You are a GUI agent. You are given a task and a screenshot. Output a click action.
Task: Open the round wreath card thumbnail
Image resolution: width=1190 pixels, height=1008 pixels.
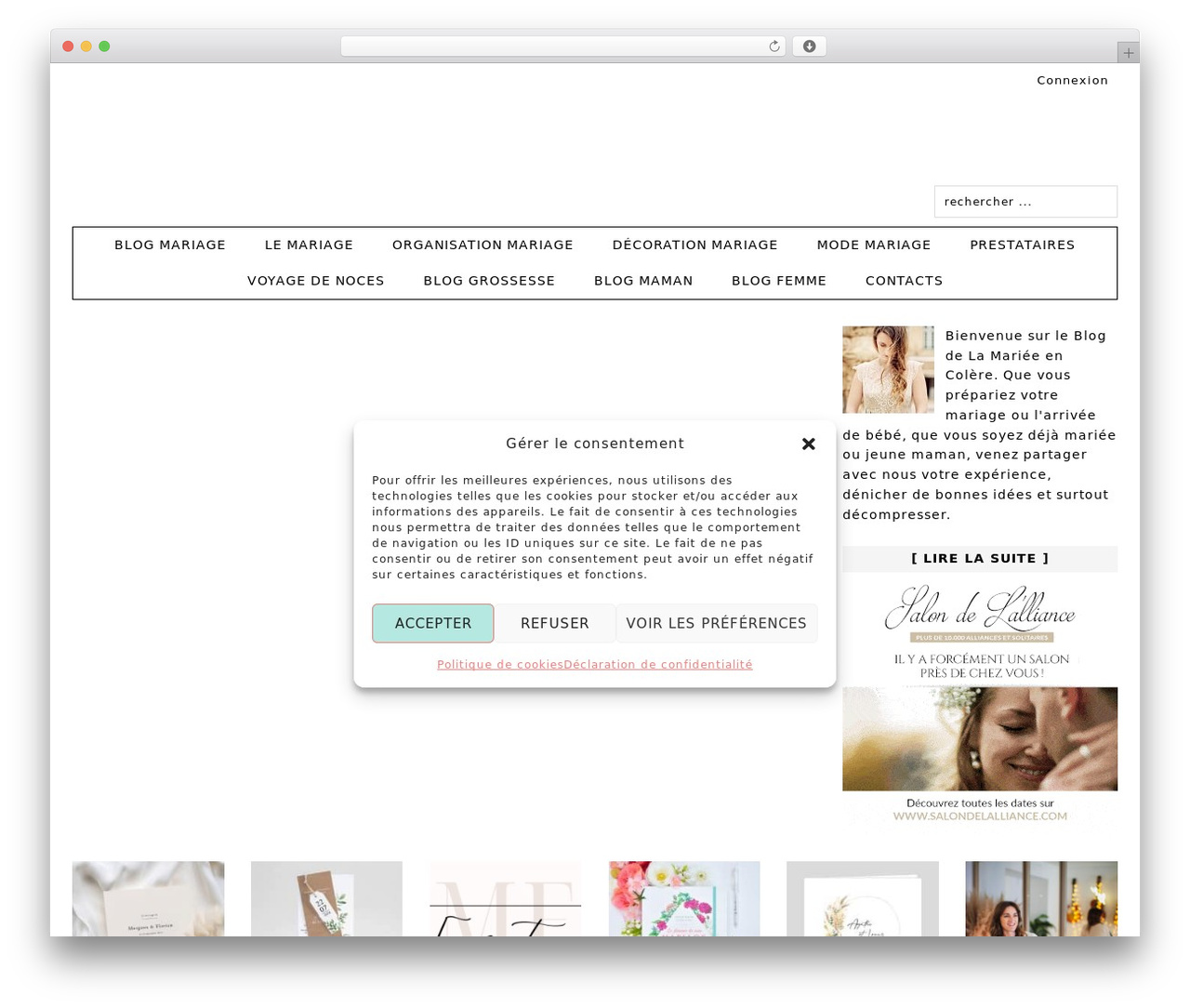point(863,898)
